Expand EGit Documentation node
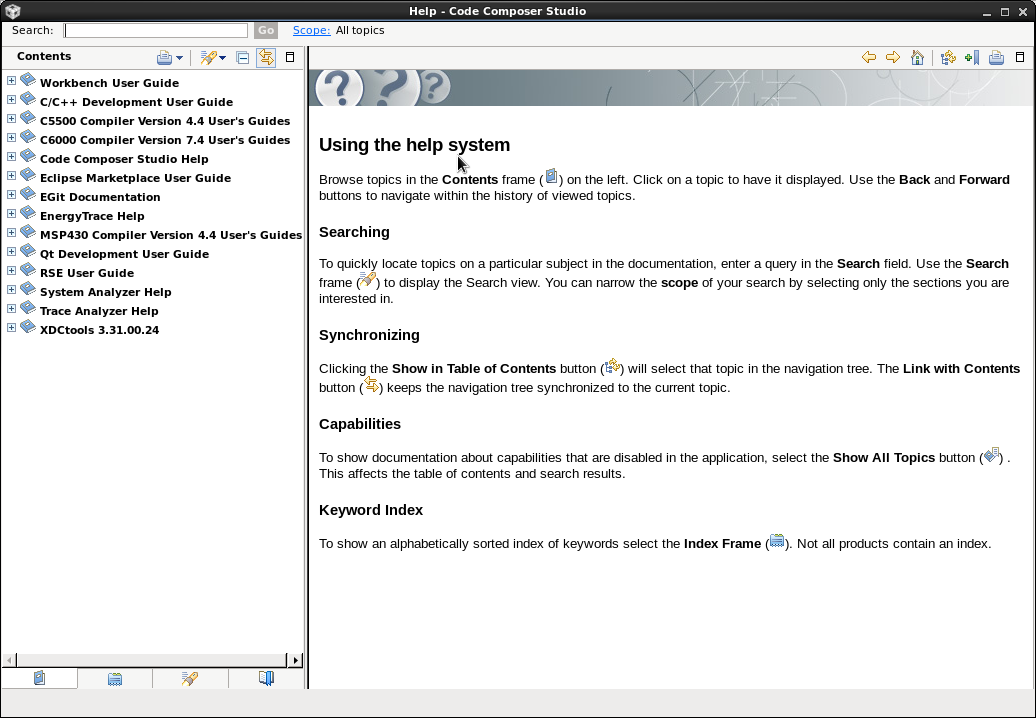 point(11,195)
